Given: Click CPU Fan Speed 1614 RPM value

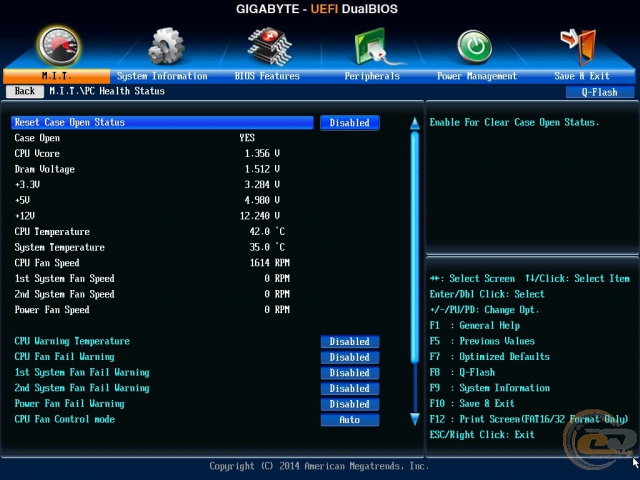Looking at the screenshot, I should coord(269,263).
